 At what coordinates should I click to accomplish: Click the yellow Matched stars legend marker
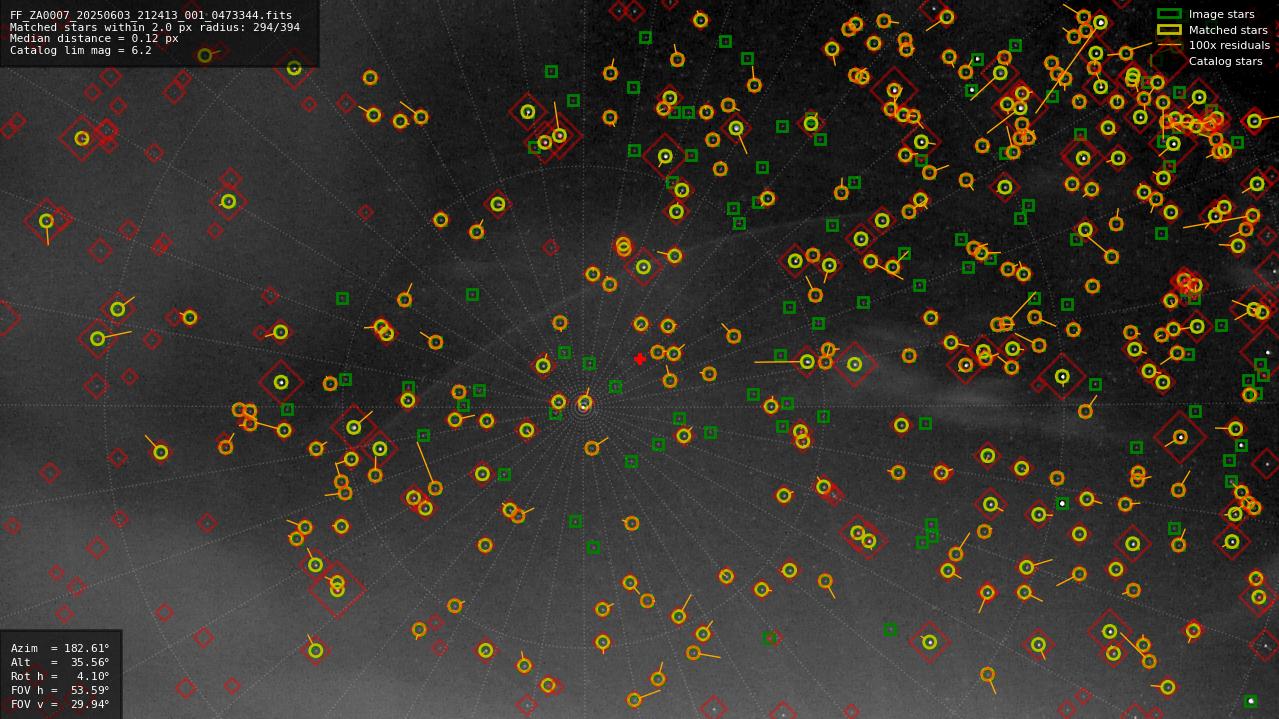tap(1169, 30)
